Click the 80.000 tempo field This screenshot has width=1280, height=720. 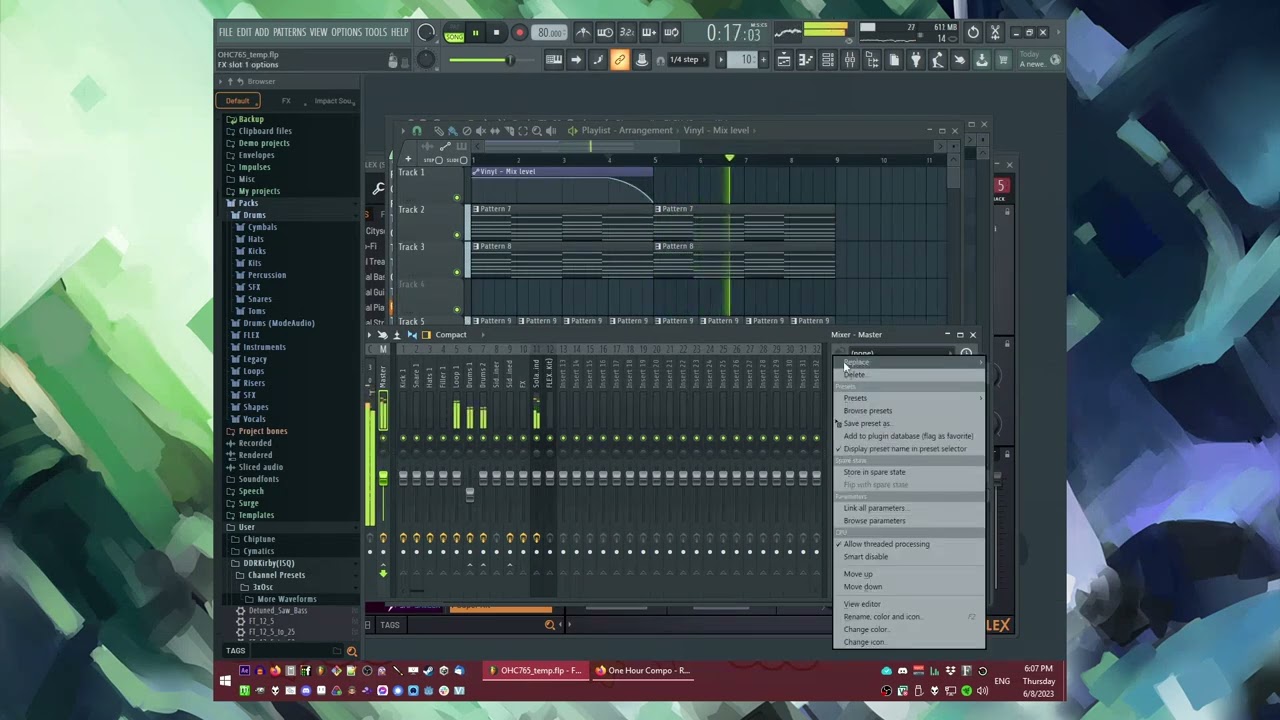[550, 33]
